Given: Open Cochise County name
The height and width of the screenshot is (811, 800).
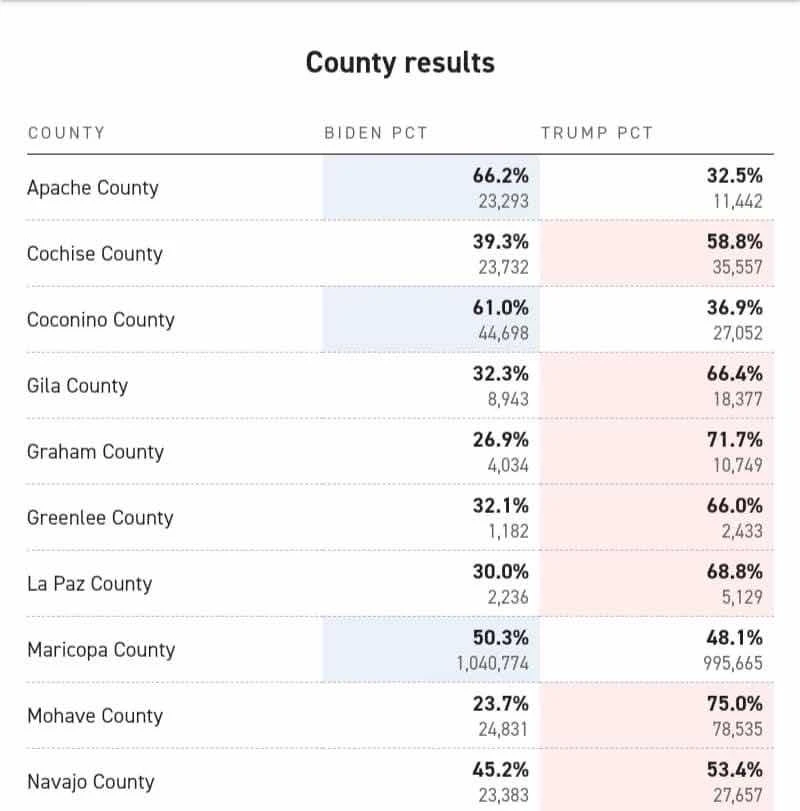Looking at the screenshot, I should (95, 254).
